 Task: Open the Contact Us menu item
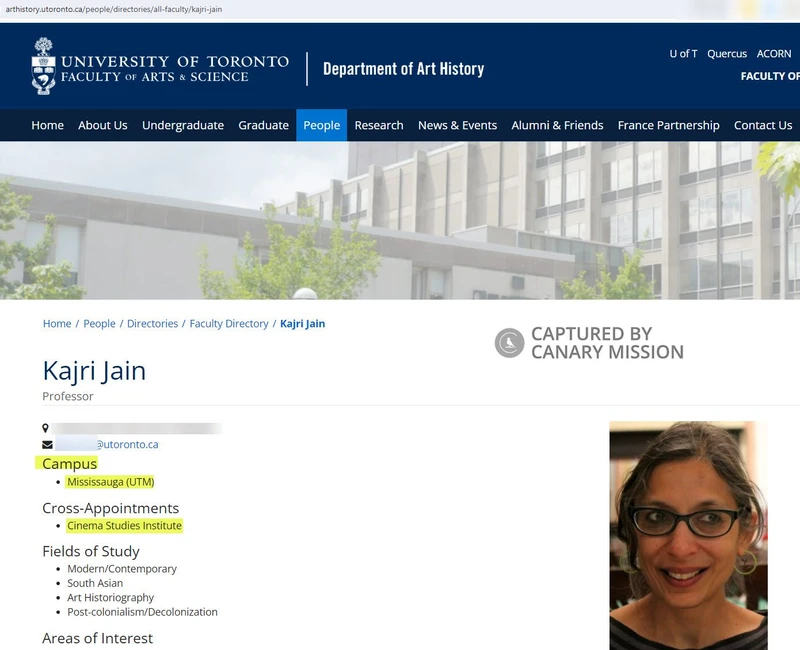click(x=763, y=126)
